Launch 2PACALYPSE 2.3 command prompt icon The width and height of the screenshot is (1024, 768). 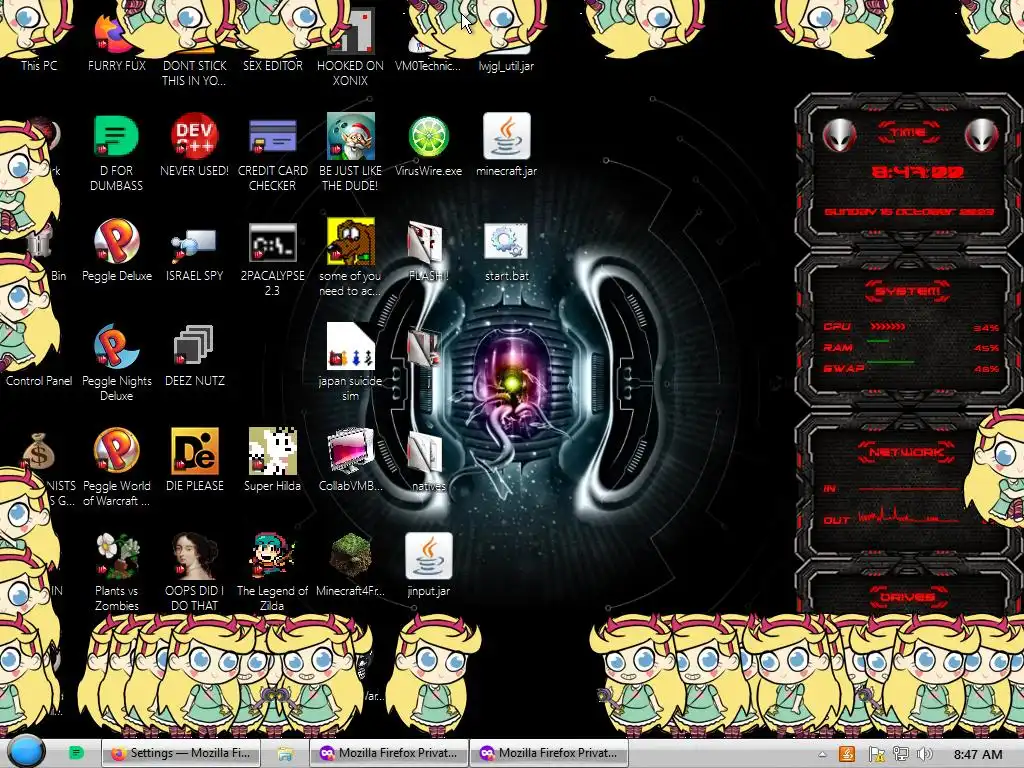point(272,242)
